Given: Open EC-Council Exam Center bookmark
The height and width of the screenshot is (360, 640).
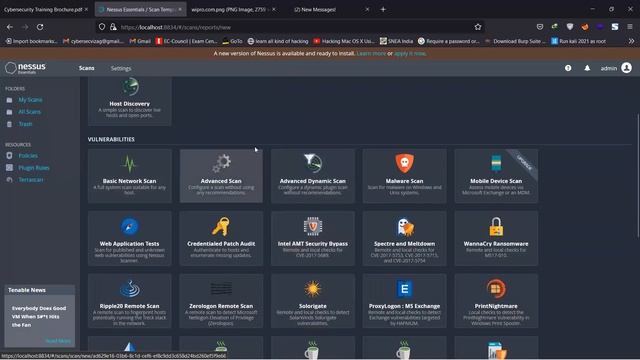Looking at the screenshot, I should [x=187, y=41].
